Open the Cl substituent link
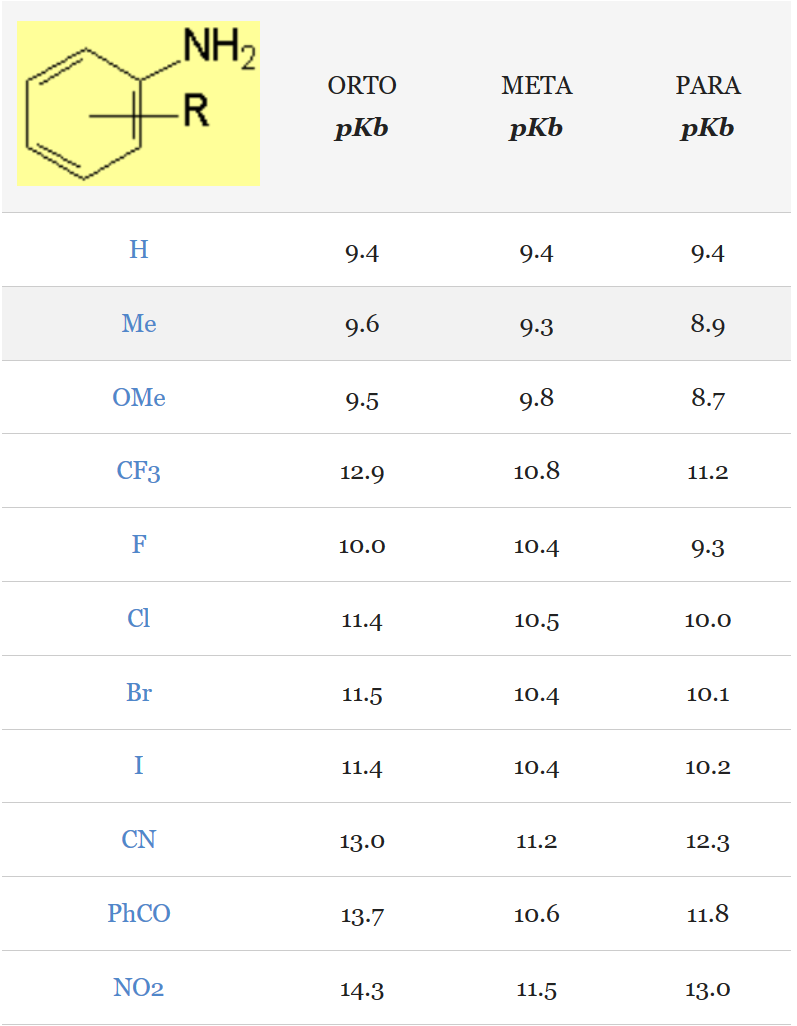 pos(139,618)
